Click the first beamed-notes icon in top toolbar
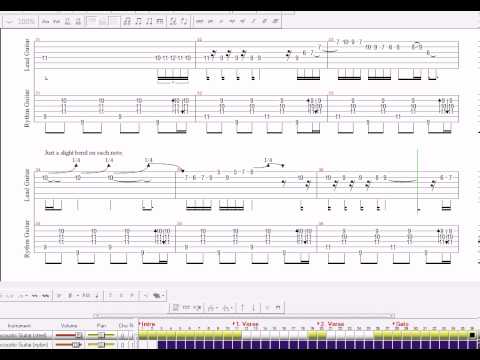 tap(127, 21)
